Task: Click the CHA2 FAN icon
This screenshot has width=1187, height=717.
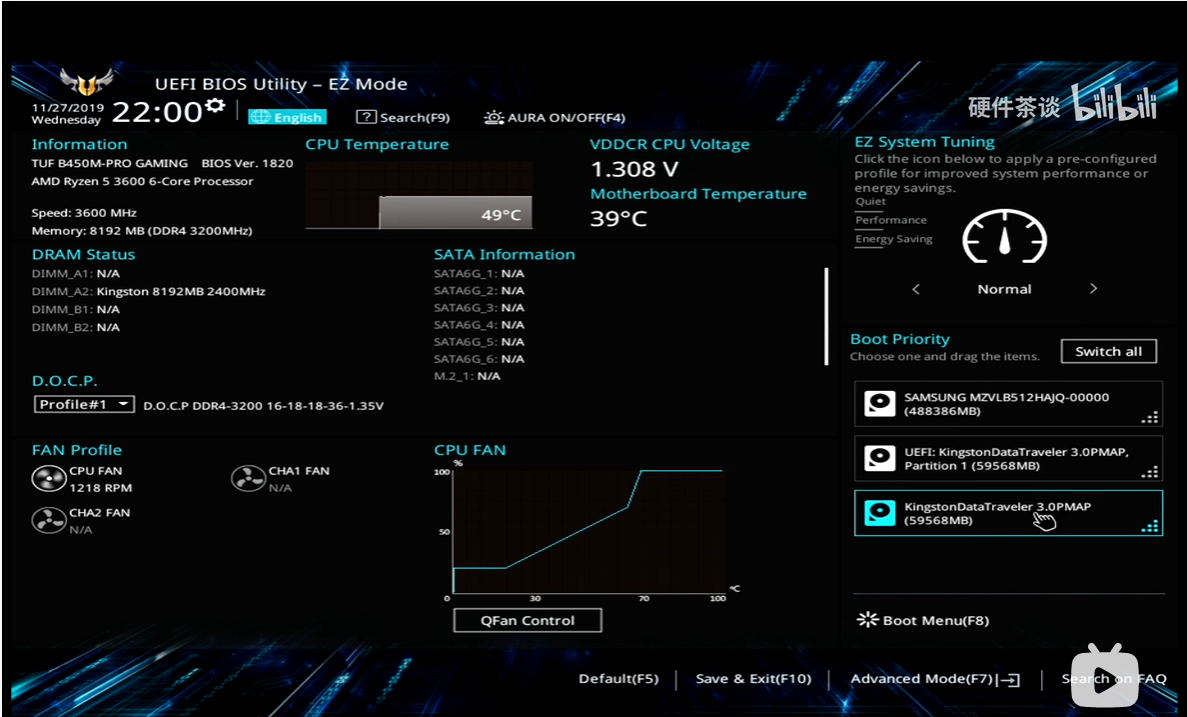Action: 48,520
